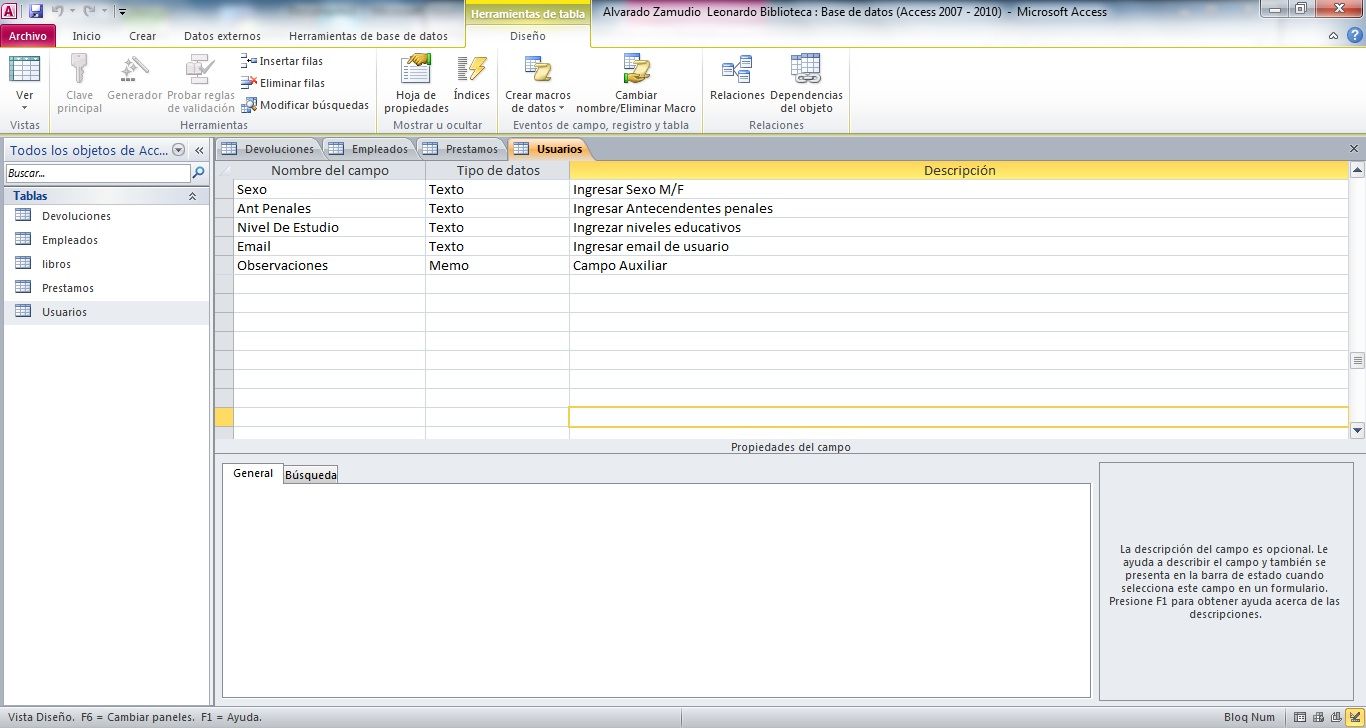Viewport: 1366px width, 728px height.
Task: Expand the navigation pane category dropdown
Action: [x=179, y=150]
